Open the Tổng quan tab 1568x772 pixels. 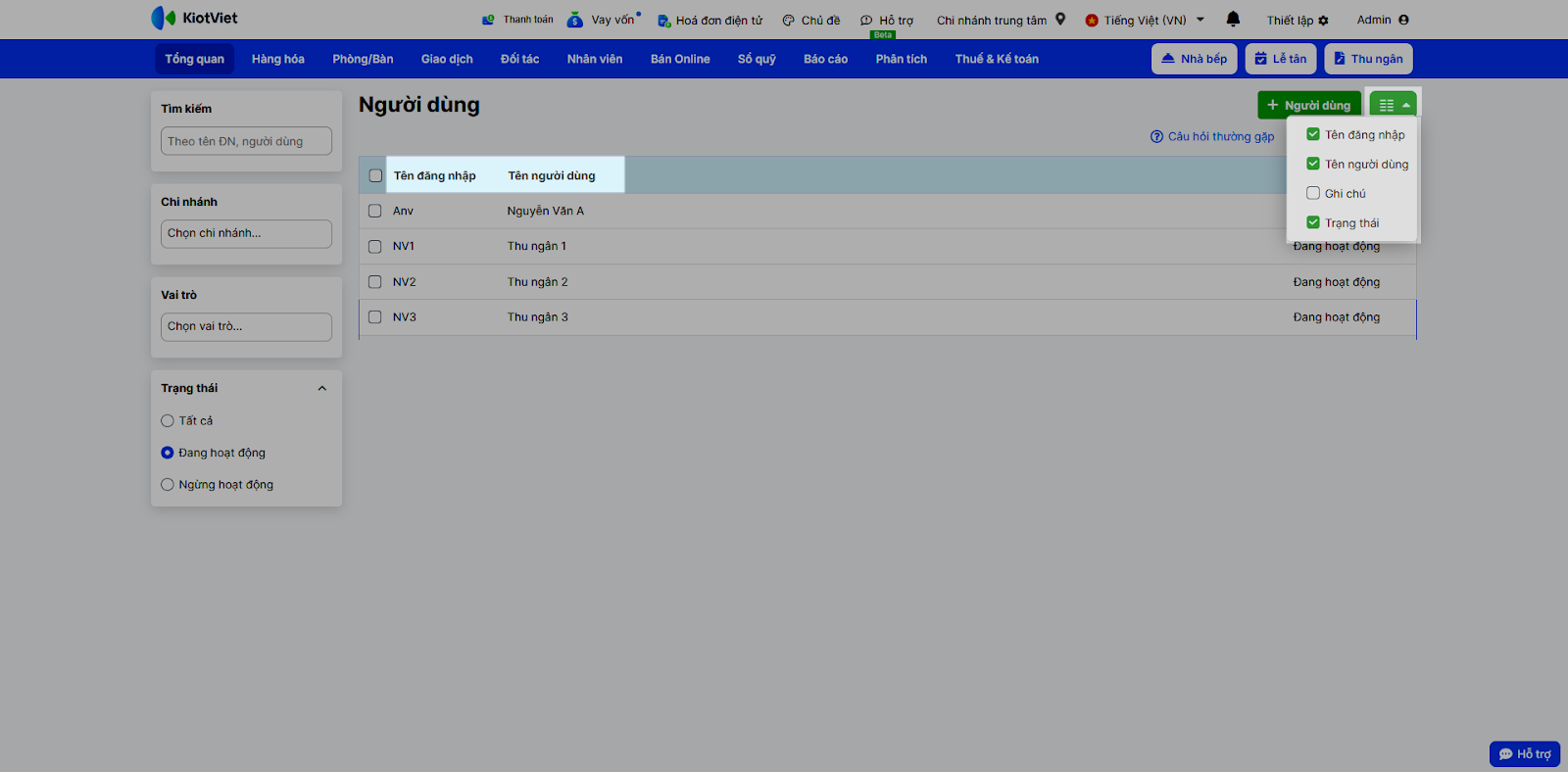(x=194, y=59)
